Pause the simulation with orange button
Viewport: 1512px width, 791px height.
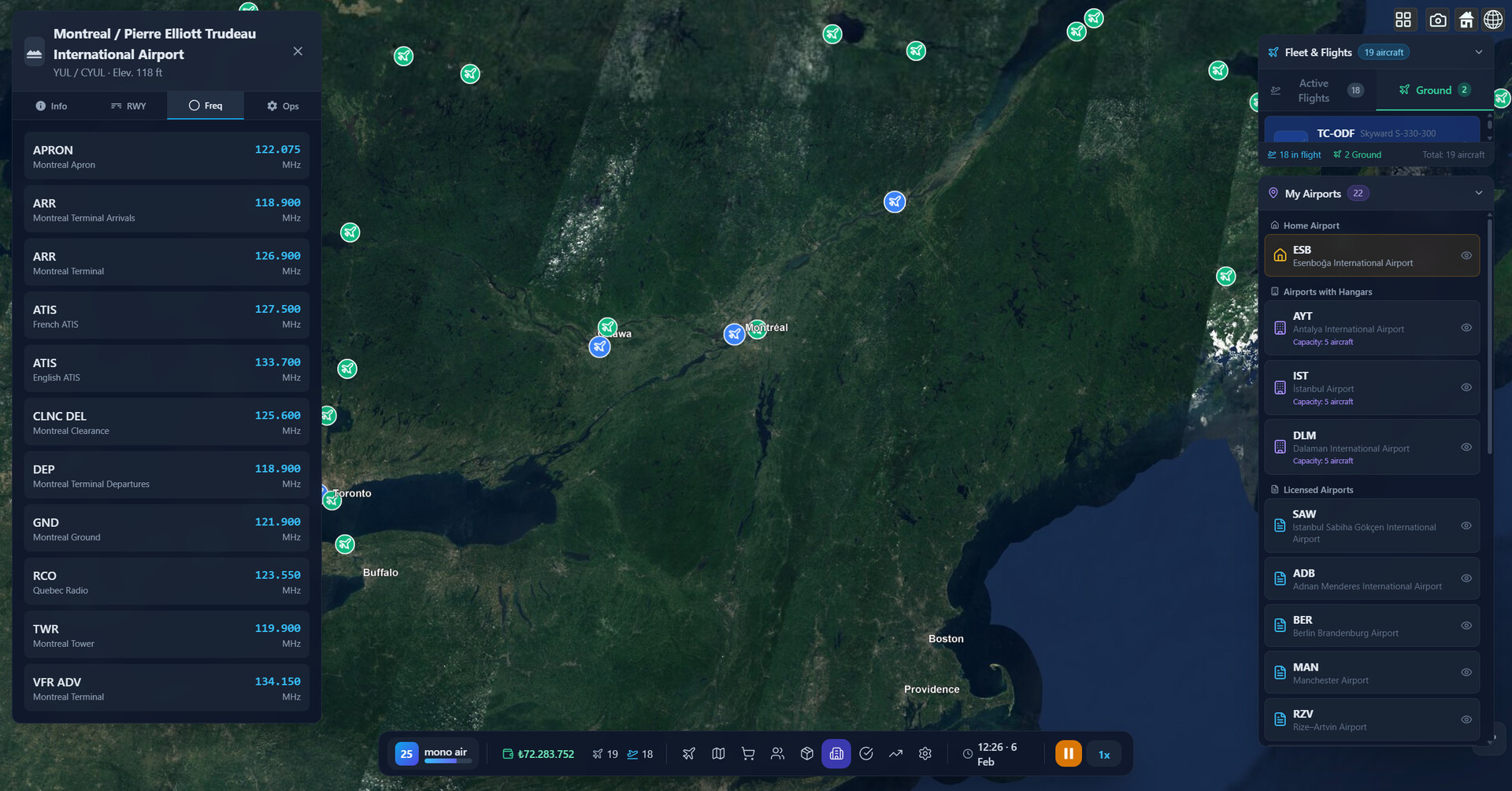1068,754
